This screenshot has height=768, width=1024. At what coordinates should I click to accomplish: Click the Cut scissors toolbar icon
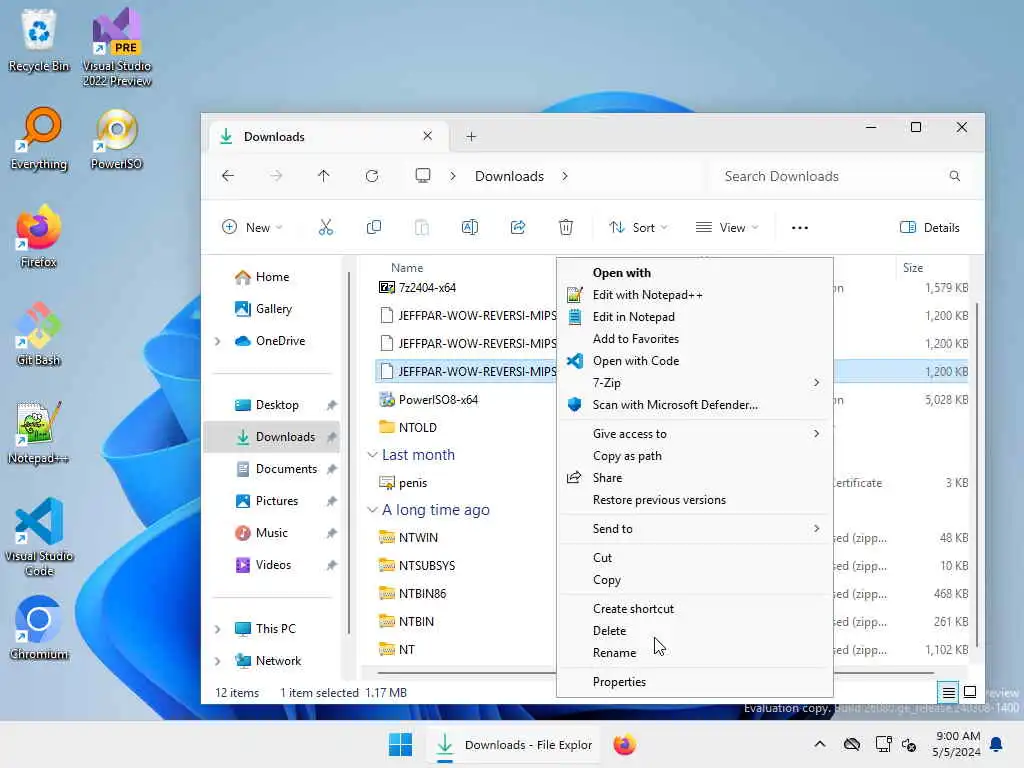[325, 227]
